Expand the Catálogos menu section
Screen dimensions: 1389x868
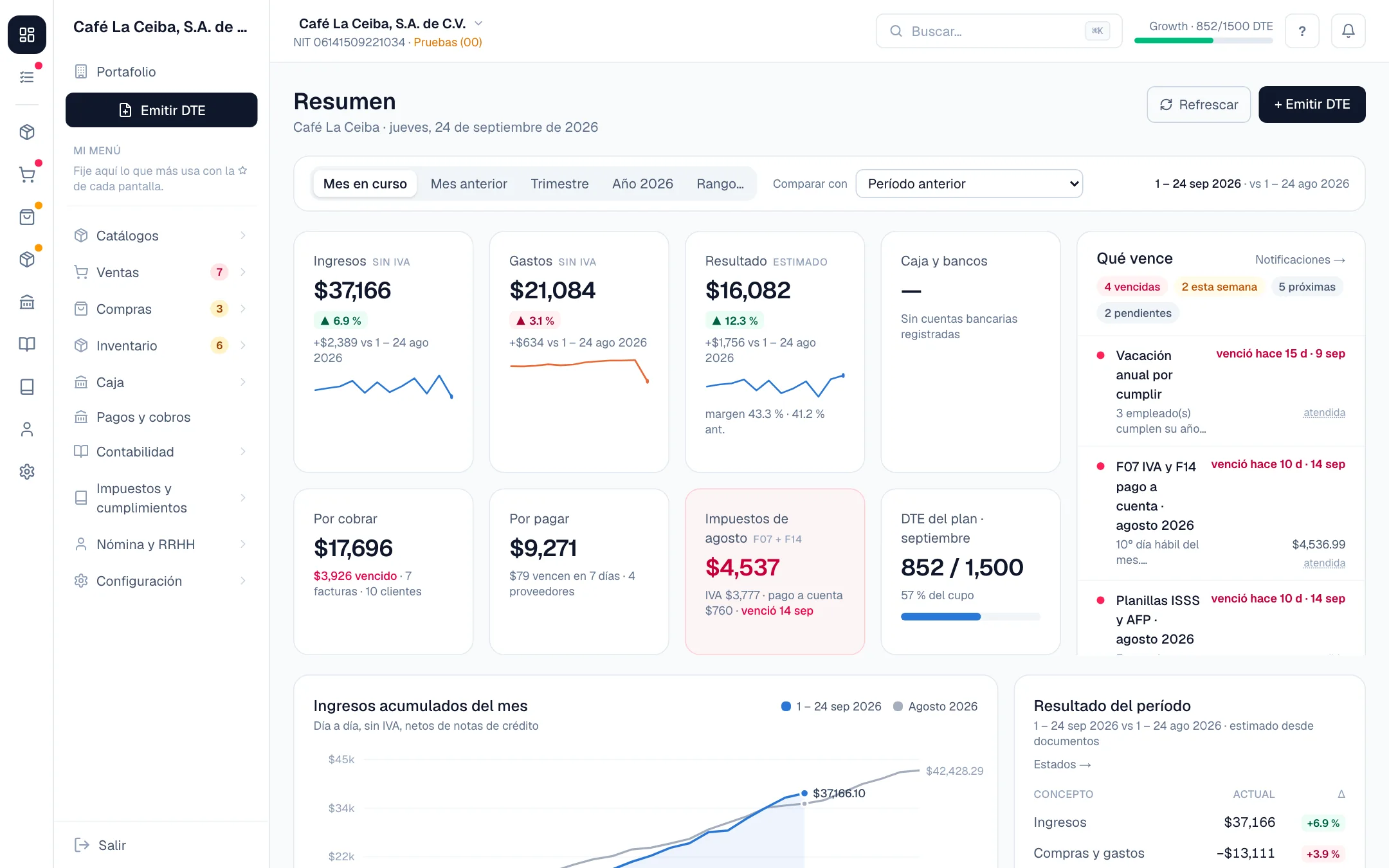(x=243, y=235)
